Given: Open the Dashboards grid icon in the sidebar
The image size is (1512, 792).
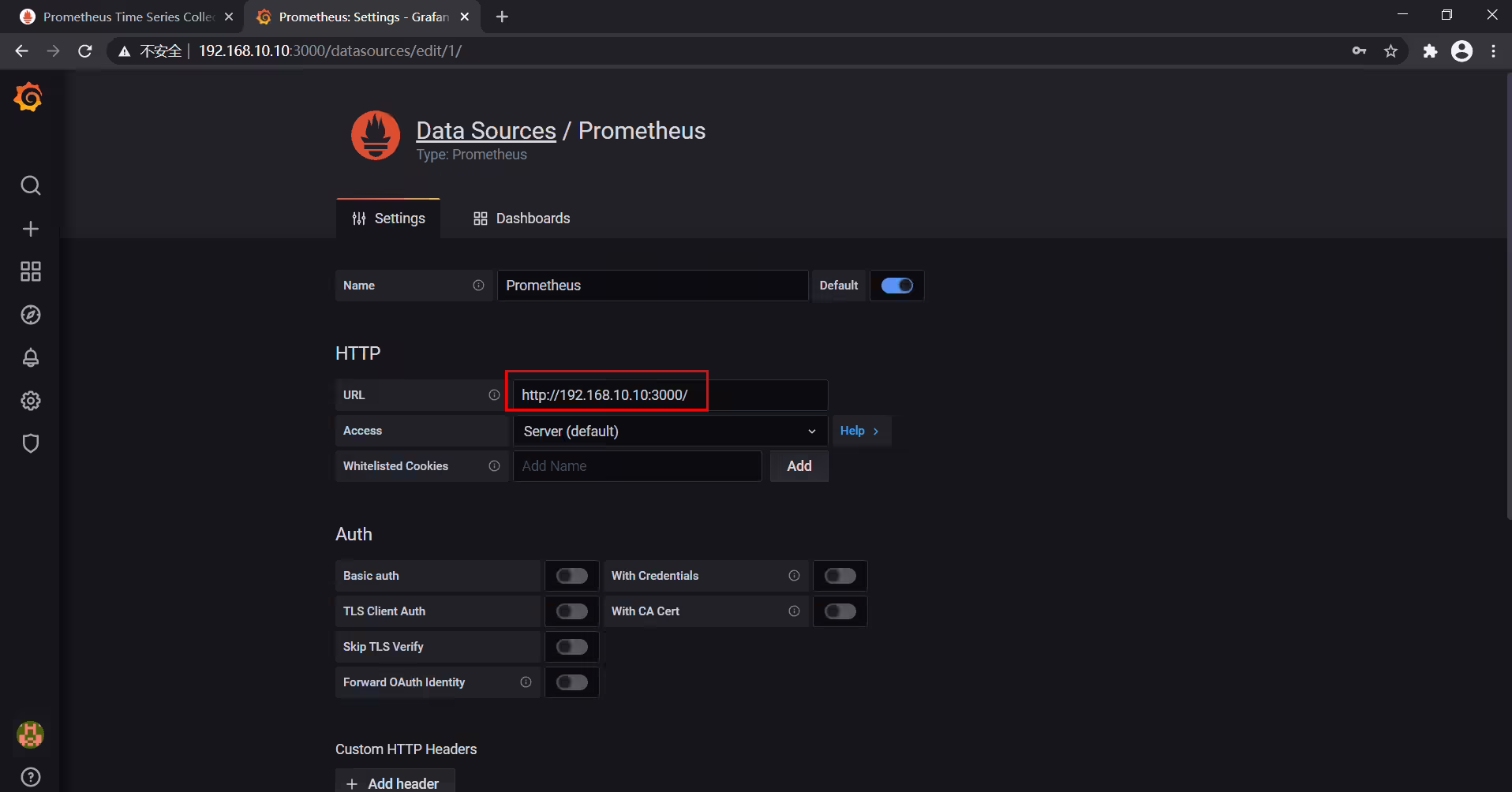Looking at the screenshot, I should (31, 271).
